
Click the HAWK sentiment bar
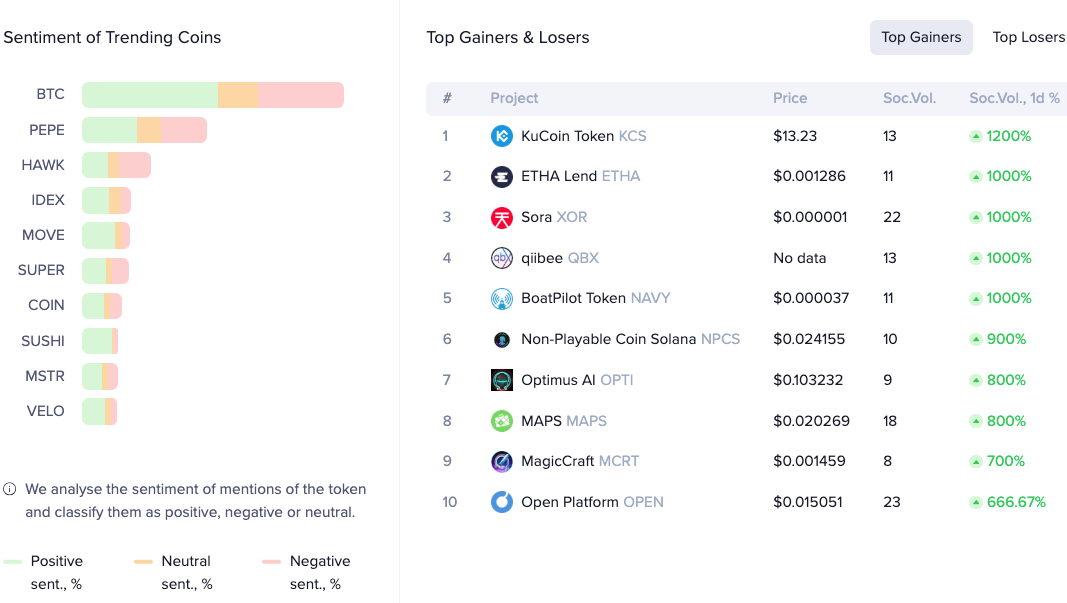[116, 165]
